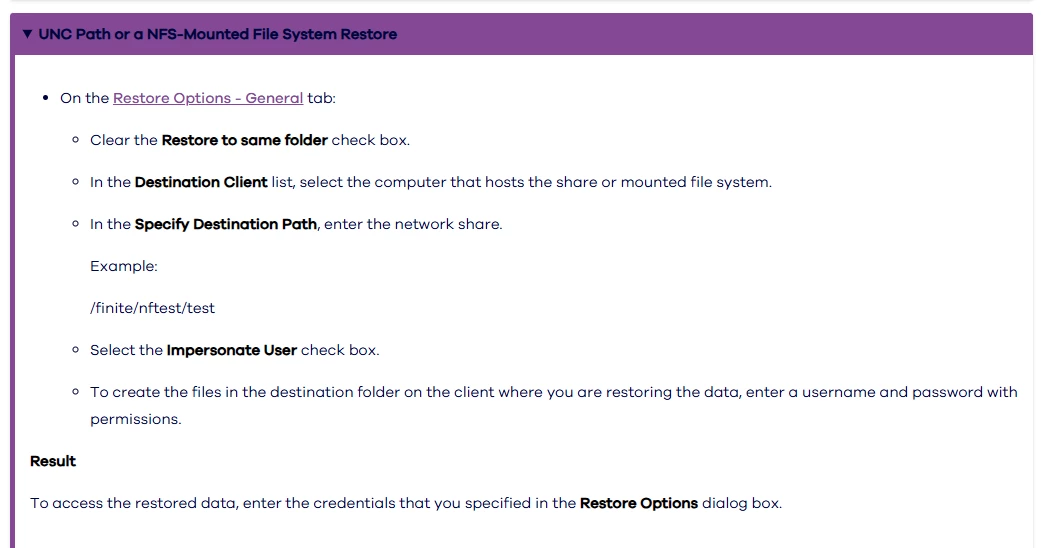The image size is (1052, 548).
Task: Click the /finite/nftest/test example path
Action: (152, 308)
